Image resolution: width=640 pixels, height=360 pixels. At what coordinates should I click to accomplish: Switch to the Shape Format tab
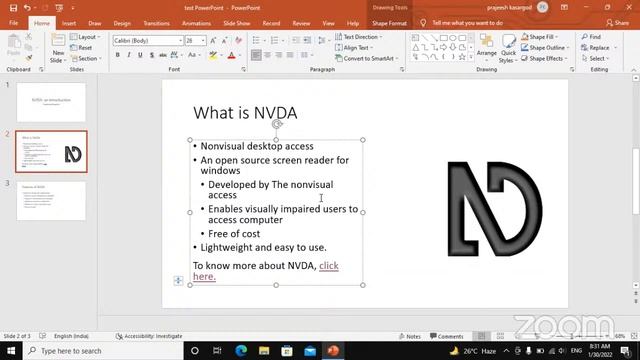click(389, 23)
